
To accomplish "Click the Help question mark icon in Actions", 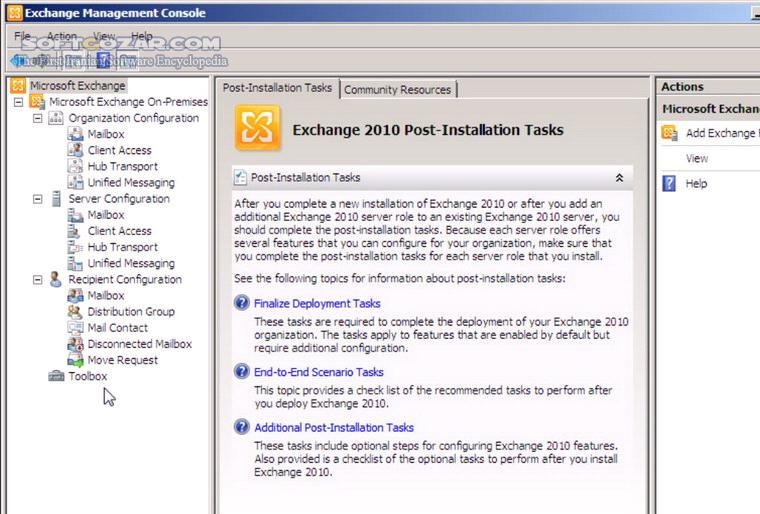I will pos(669,183).
